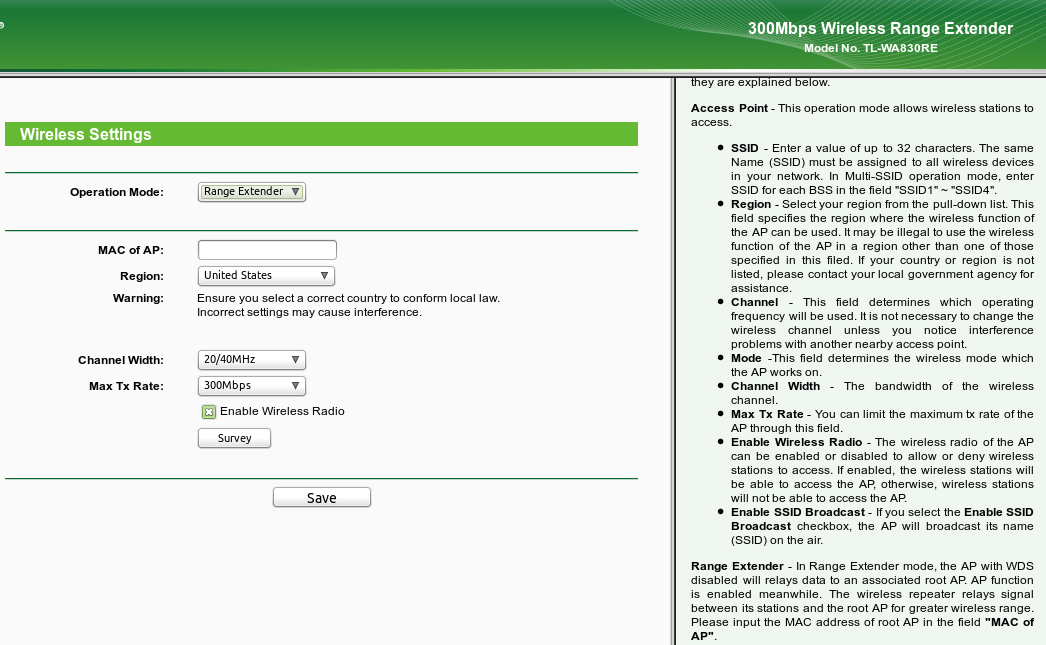The image size is (1046, 645).
Task: Click the Access Point heading in help
Action: click(729, 108)
